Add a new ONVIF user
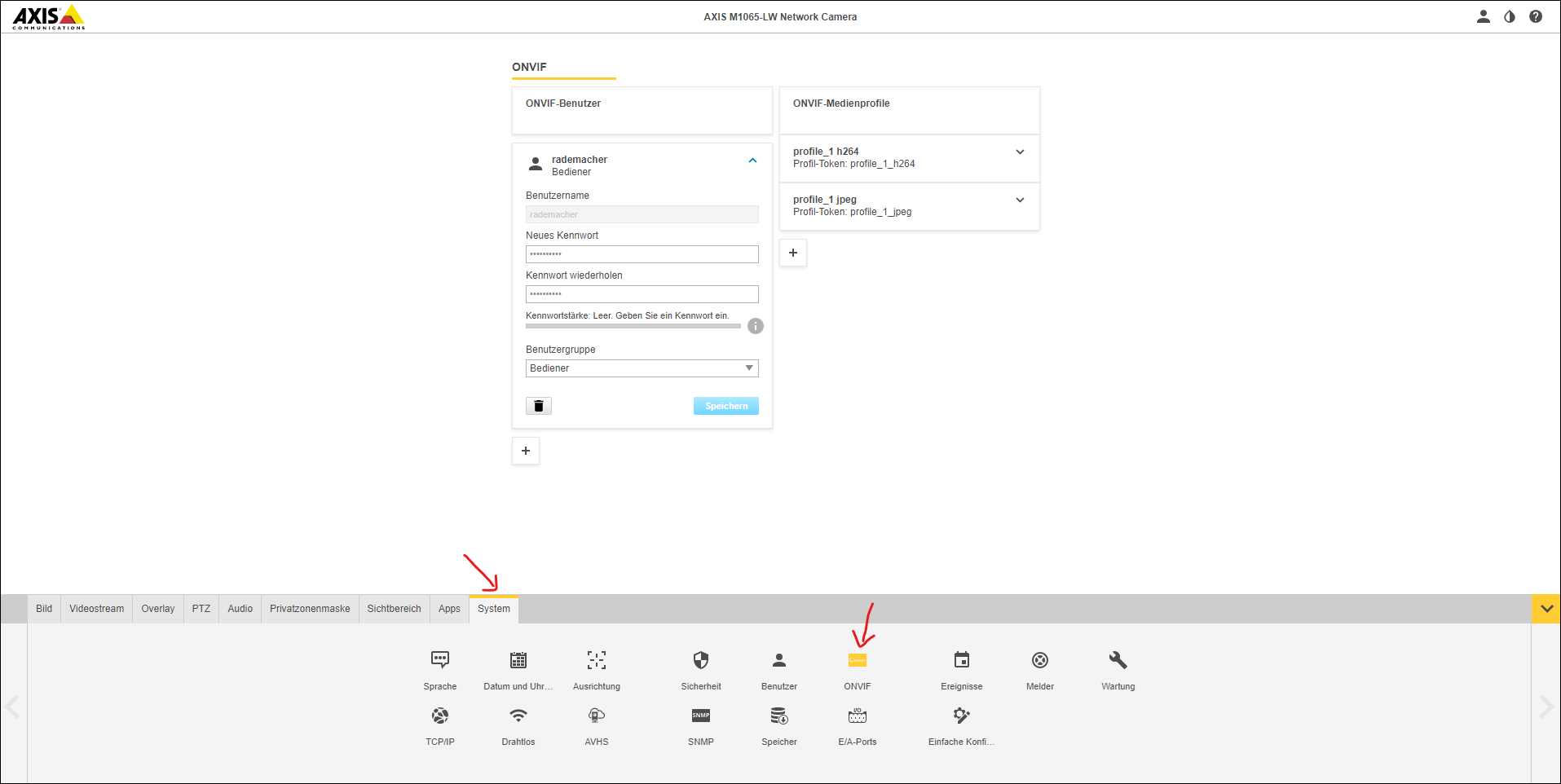 (x=526, y=451)
